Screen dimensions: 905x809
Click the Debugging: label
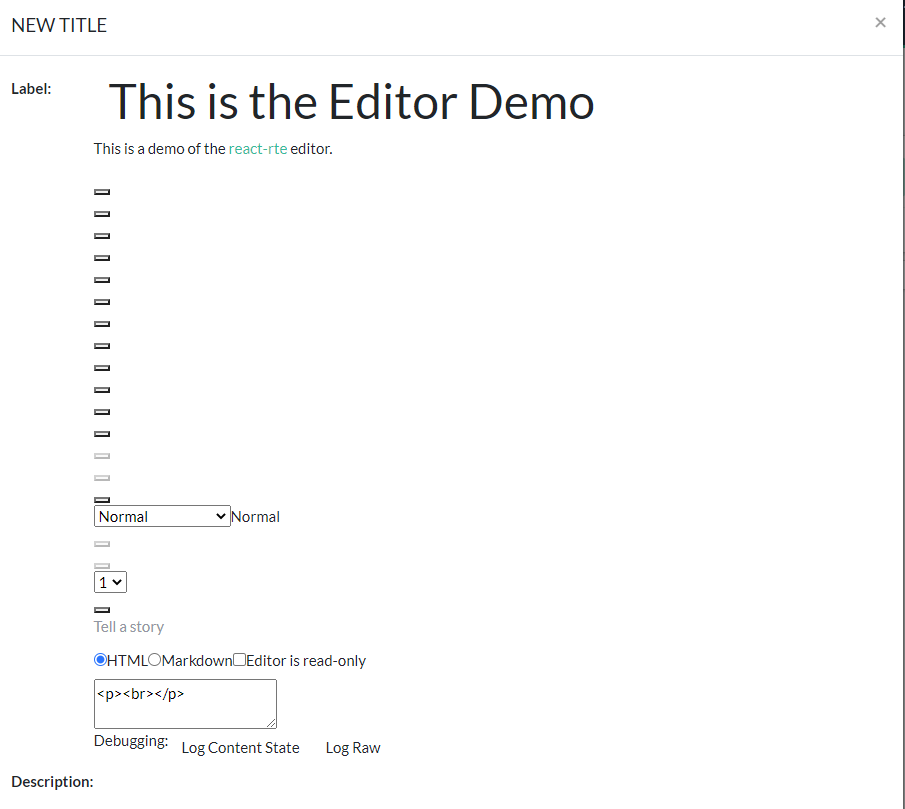click(131, 741)
